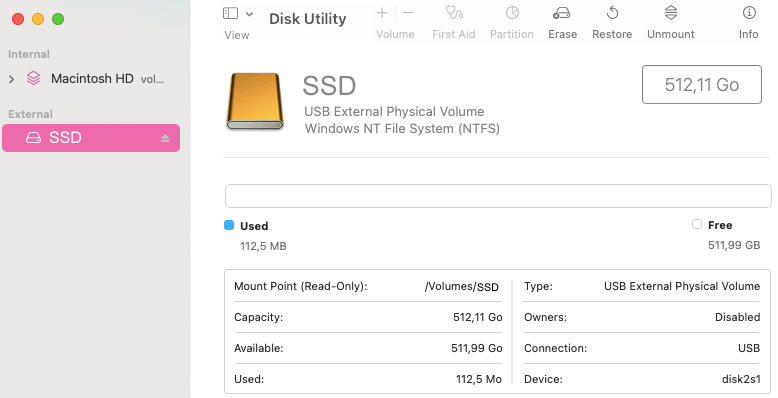Image resolution: width=778 pixels, height=398 pixels.
Task: Click 'USB External Physical Volume' subtitle
Action: click(x=394, y=112)
